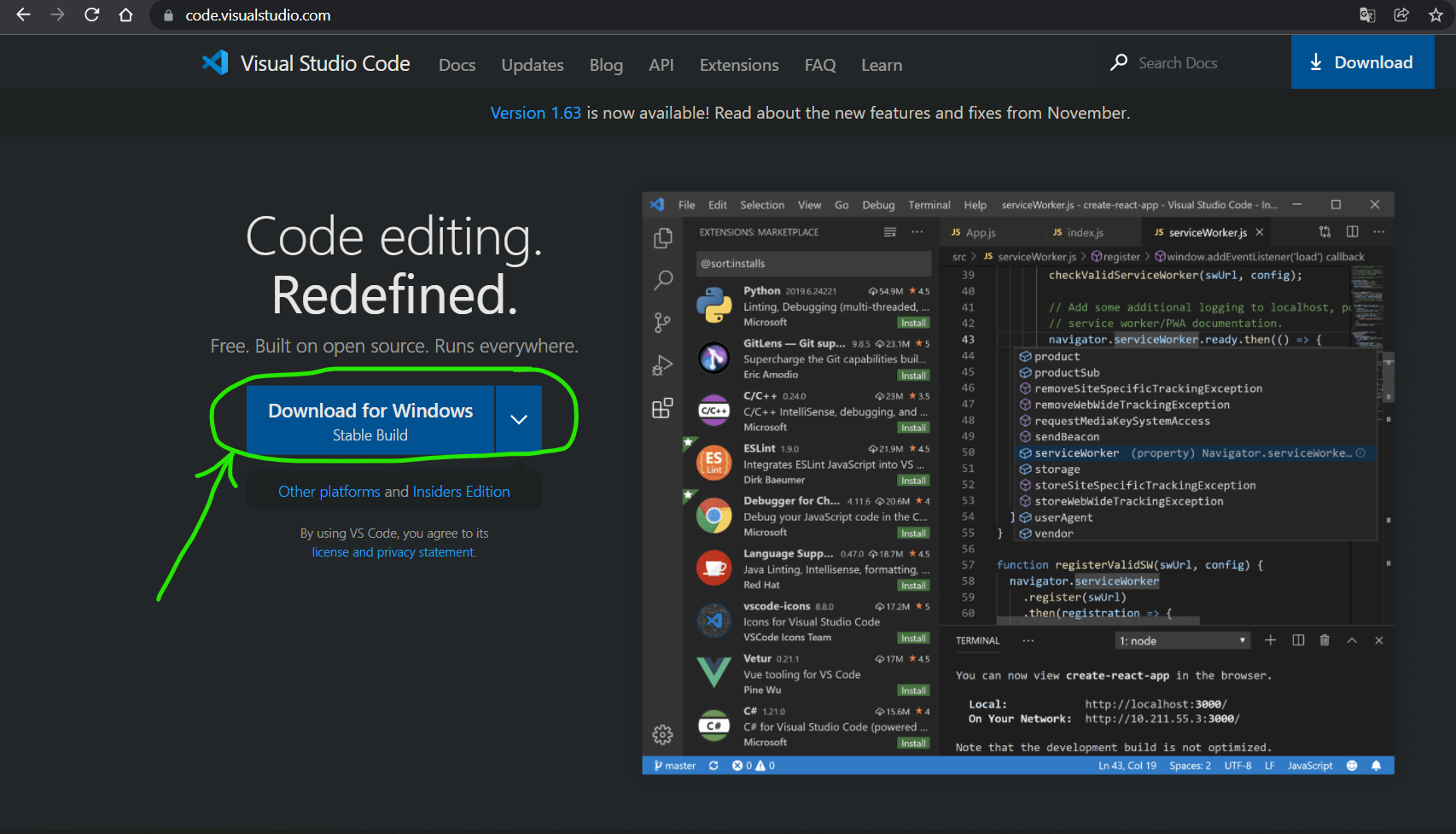Maximize the terminal panel with up chevron

coord(1352,640)
